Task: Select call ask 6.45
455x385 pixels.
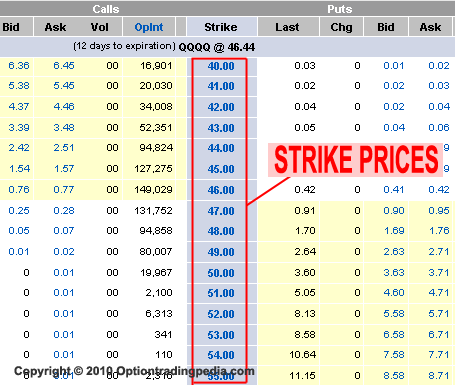Action: point(64,66)
